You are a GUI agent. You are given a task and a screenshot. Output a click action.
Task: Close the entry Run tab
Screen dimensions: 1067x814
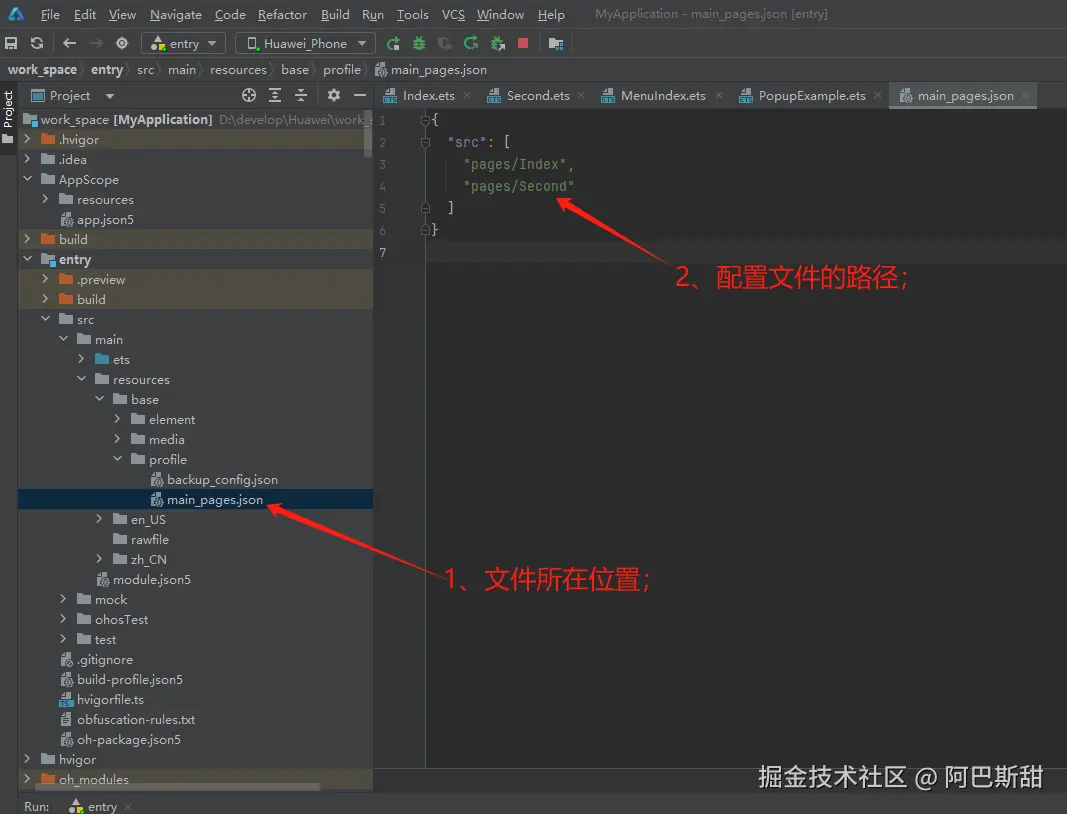tap(128, 807)
